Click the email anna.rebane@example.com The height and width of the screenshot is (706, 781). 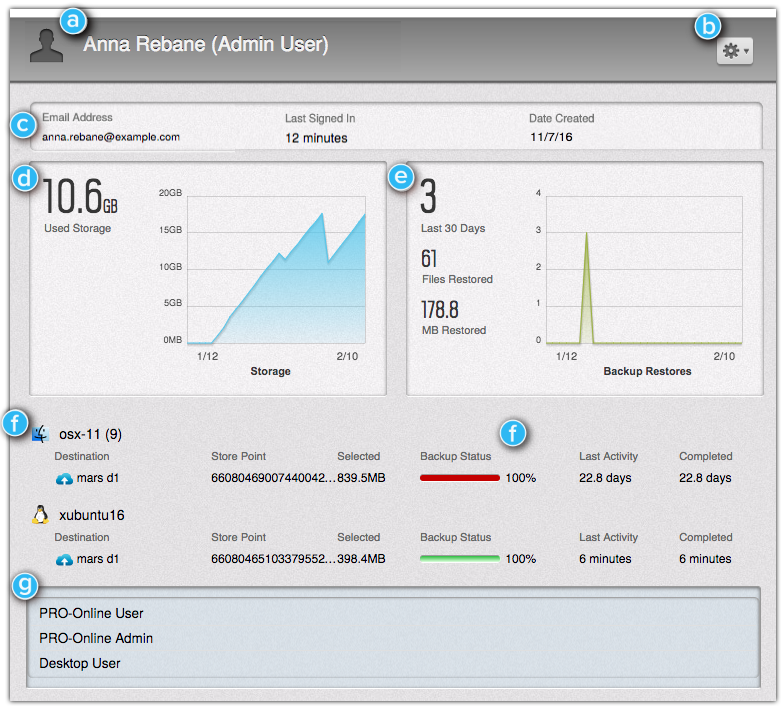[x=111, y=137]
